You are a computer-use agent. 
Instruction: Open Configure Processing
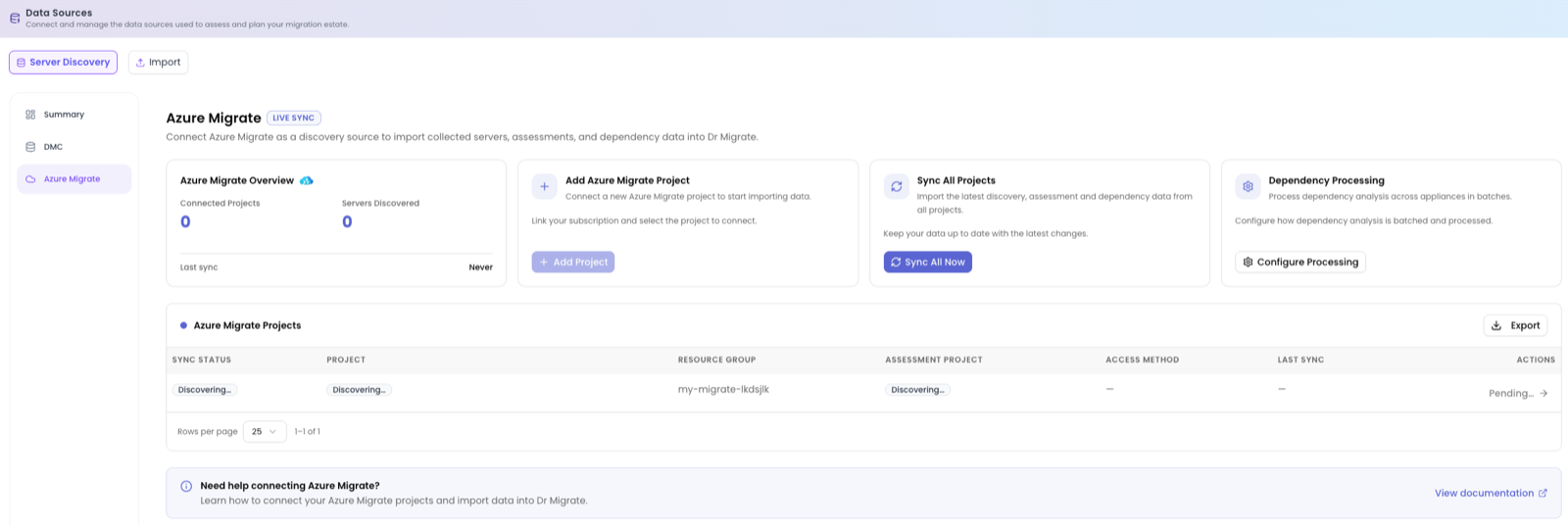pyautogui.click(x=1300, y=262)
